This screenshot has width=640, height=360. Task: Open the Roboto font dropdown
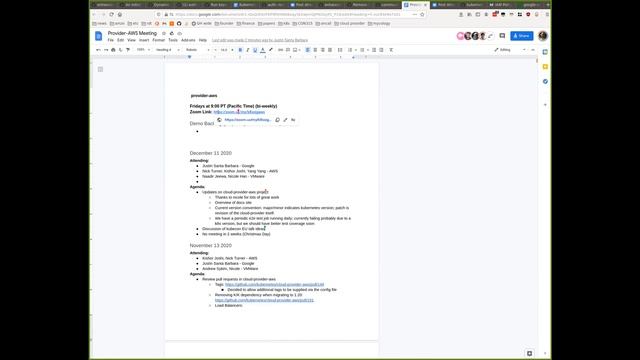click(x=198, y=50)
